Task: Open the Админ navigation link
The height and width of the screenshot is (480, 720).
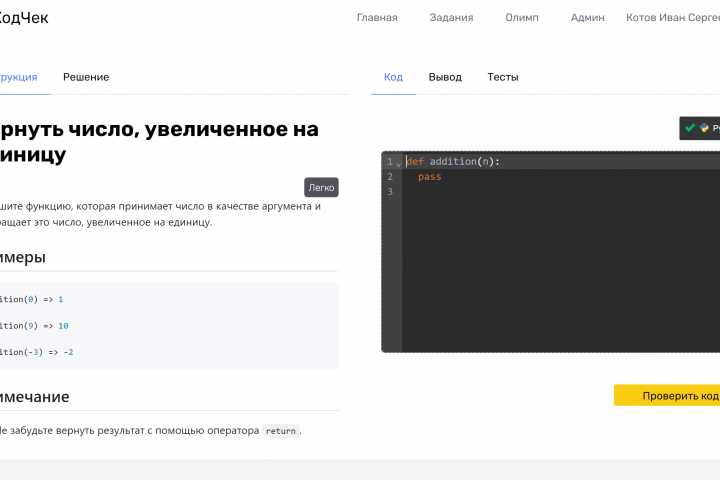Action: coord(587,17)
